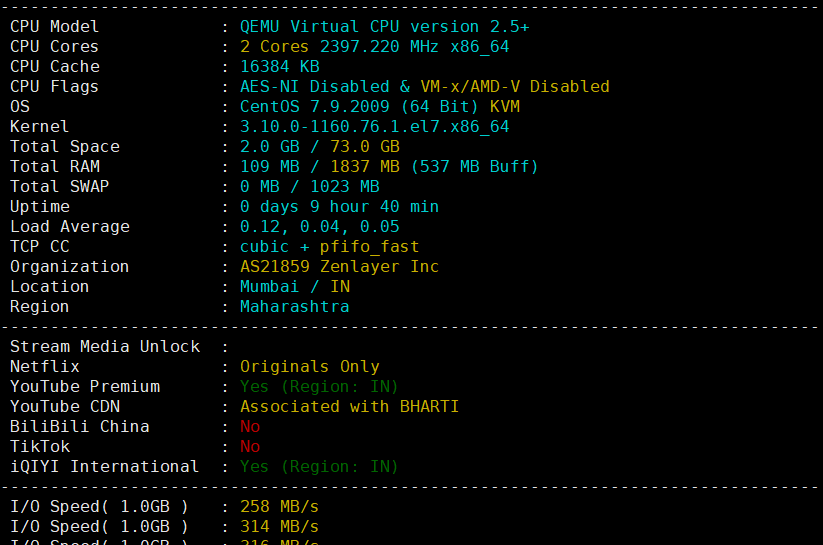Click the SWAP value '0 MB / 1023 MB'
This screenshot has height=545, width=823.
point(310,186)
